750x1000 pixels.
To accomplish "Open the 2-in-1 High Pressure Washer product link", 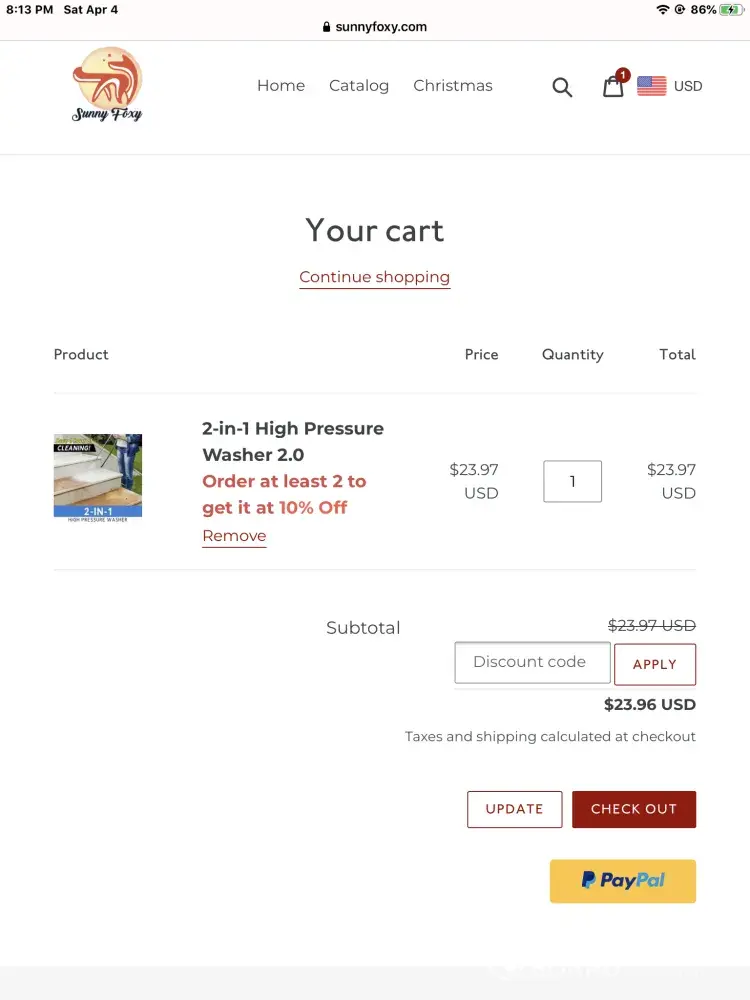I will [293, 441].
